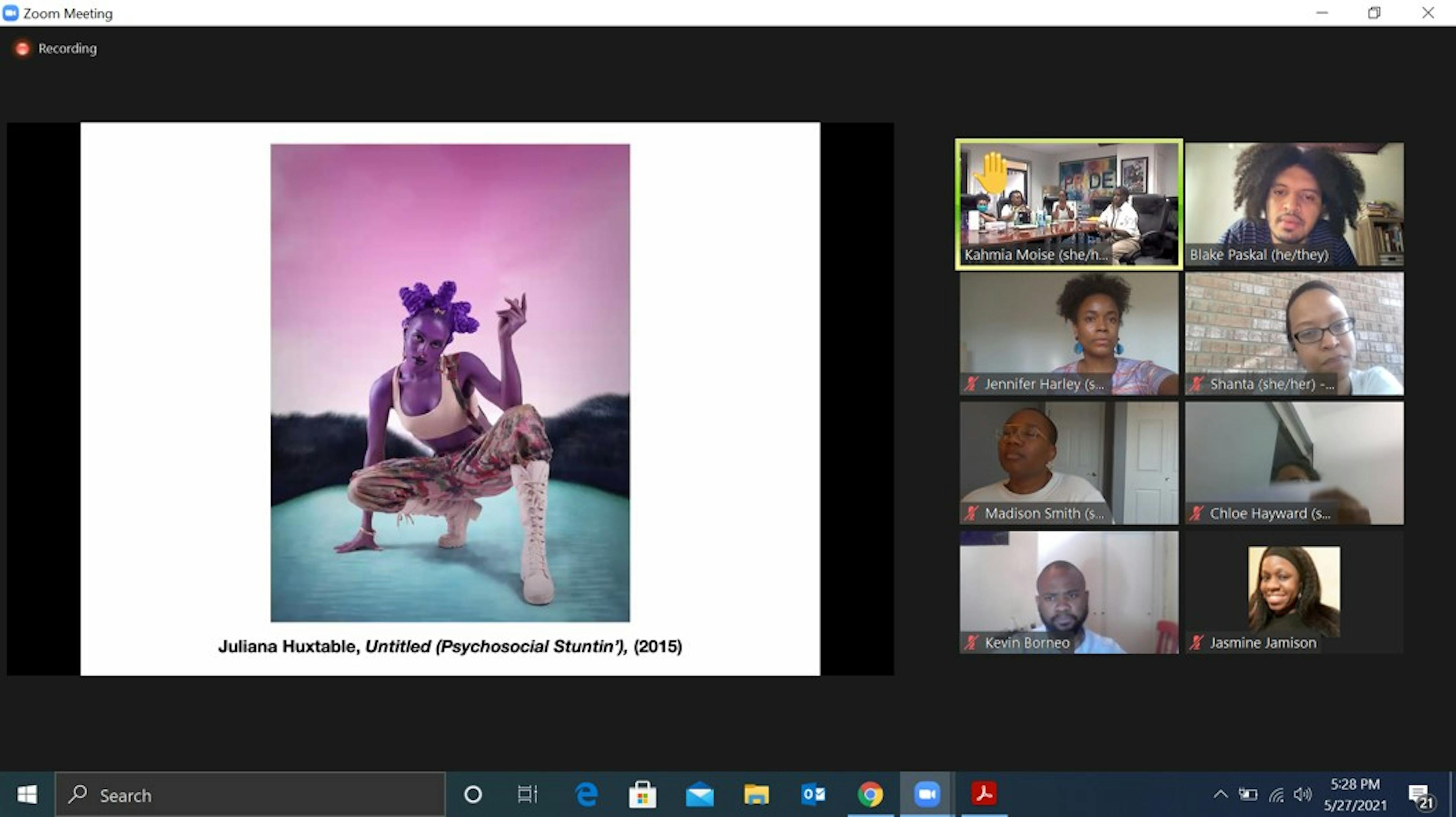Open Zoom from the Windows taskbar
The width and height of the screenshot is (1456, 817).
pos(927,794)
